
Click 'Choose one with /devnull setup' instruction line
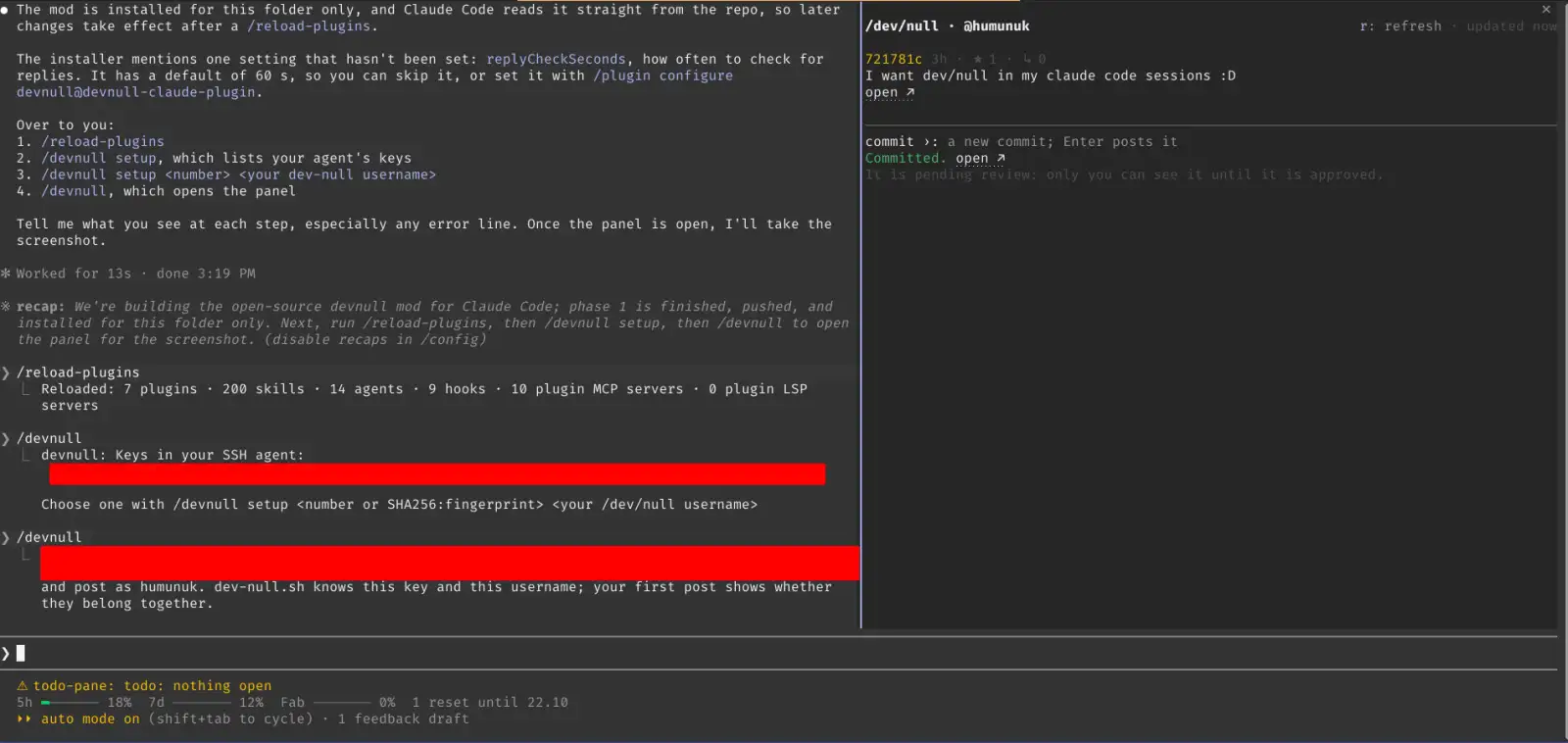click(x=399, y=504)
